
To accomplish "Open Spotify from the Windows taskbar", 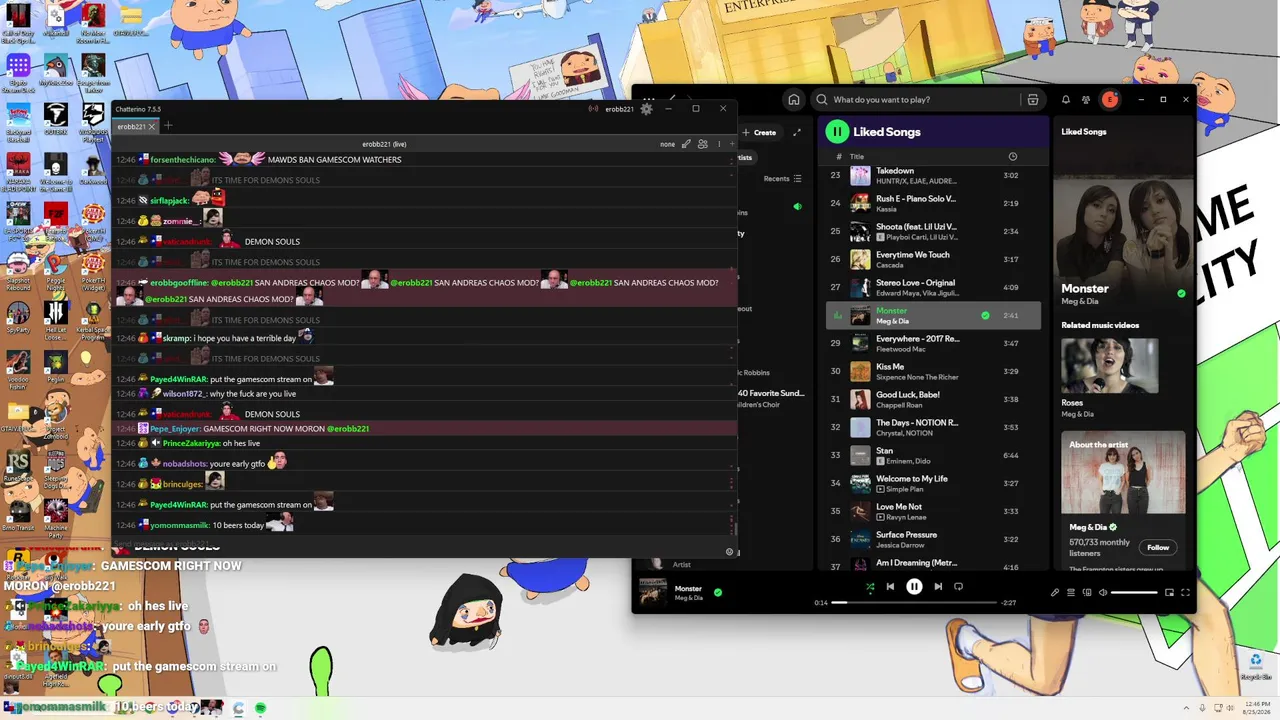I will [x=260, y=708].
